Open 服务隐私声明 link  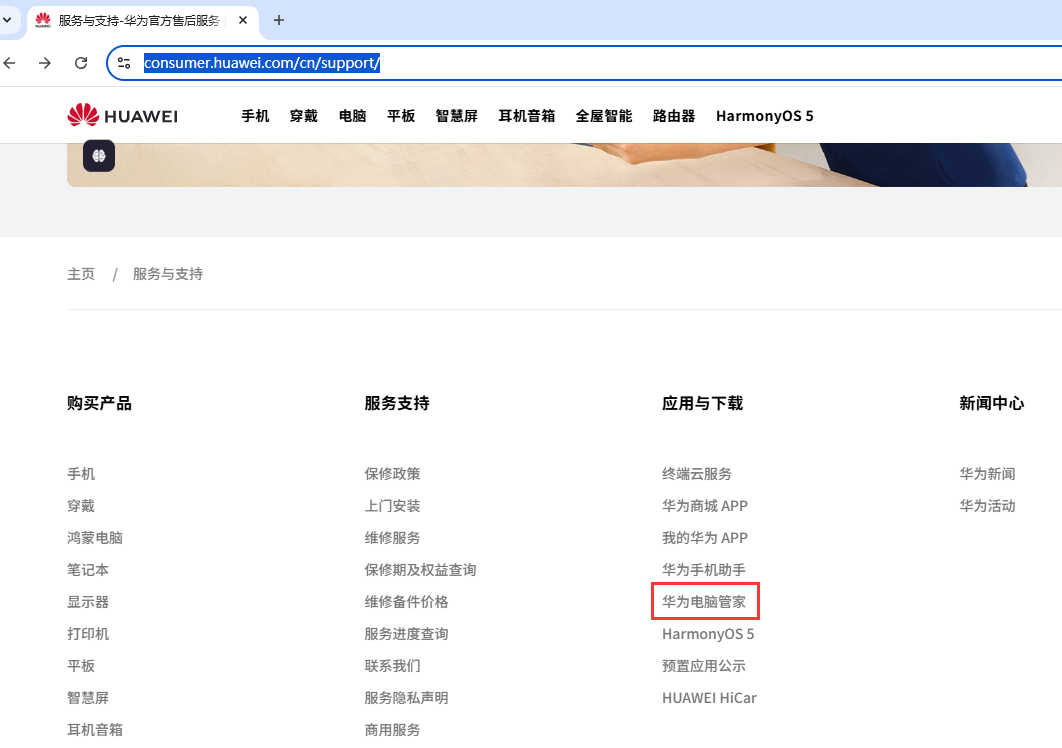click(x=406, y=698)
